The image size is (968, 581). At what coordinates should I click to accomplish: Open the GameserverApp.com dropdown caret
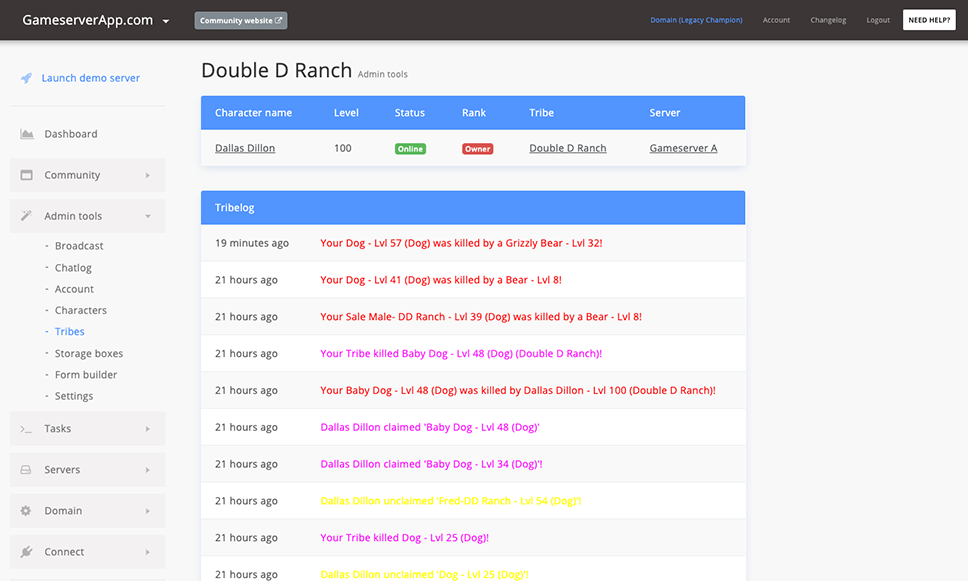[165, 21]
